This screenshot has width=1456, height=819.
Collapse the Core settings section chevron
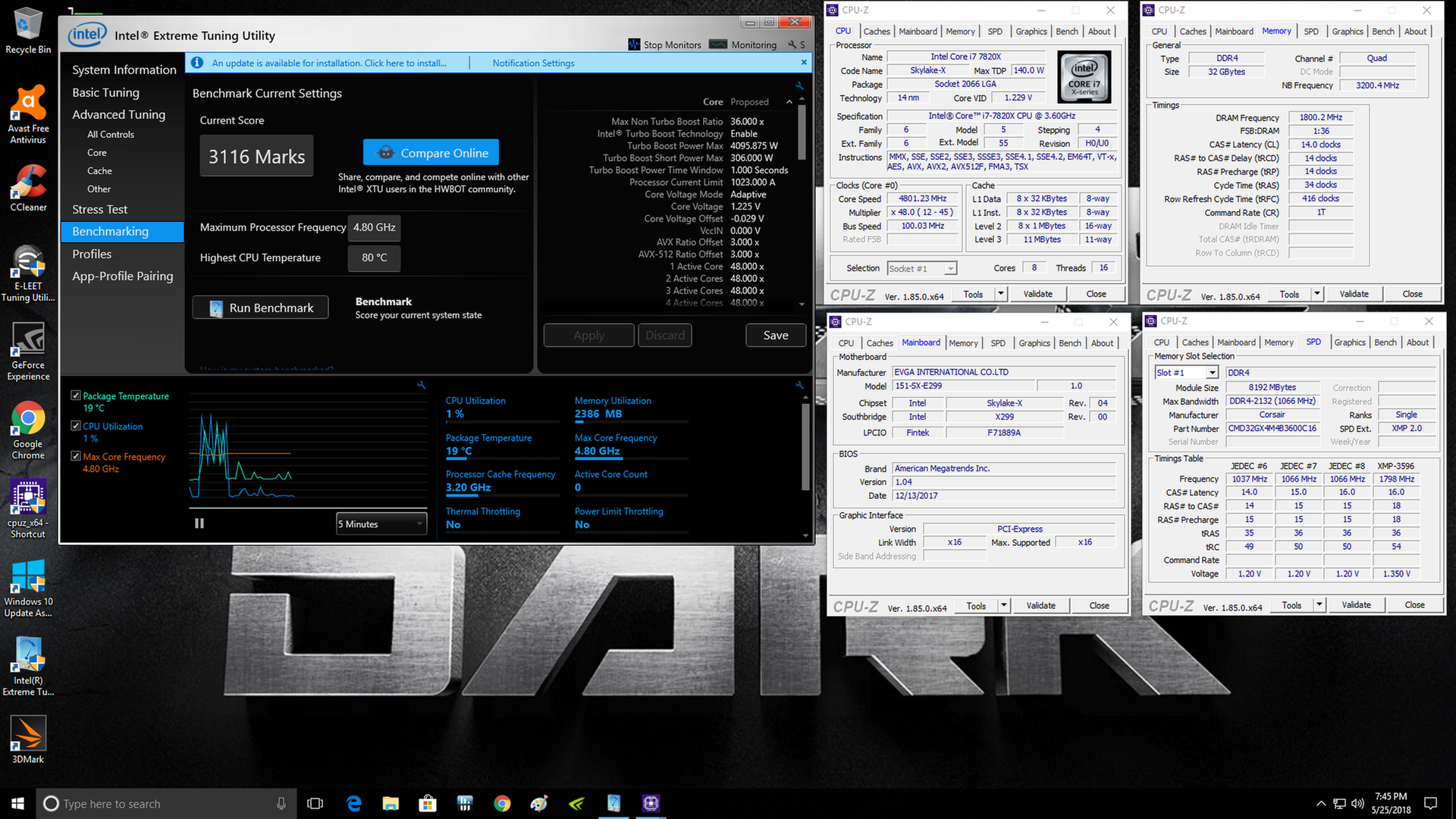[789, 102]
